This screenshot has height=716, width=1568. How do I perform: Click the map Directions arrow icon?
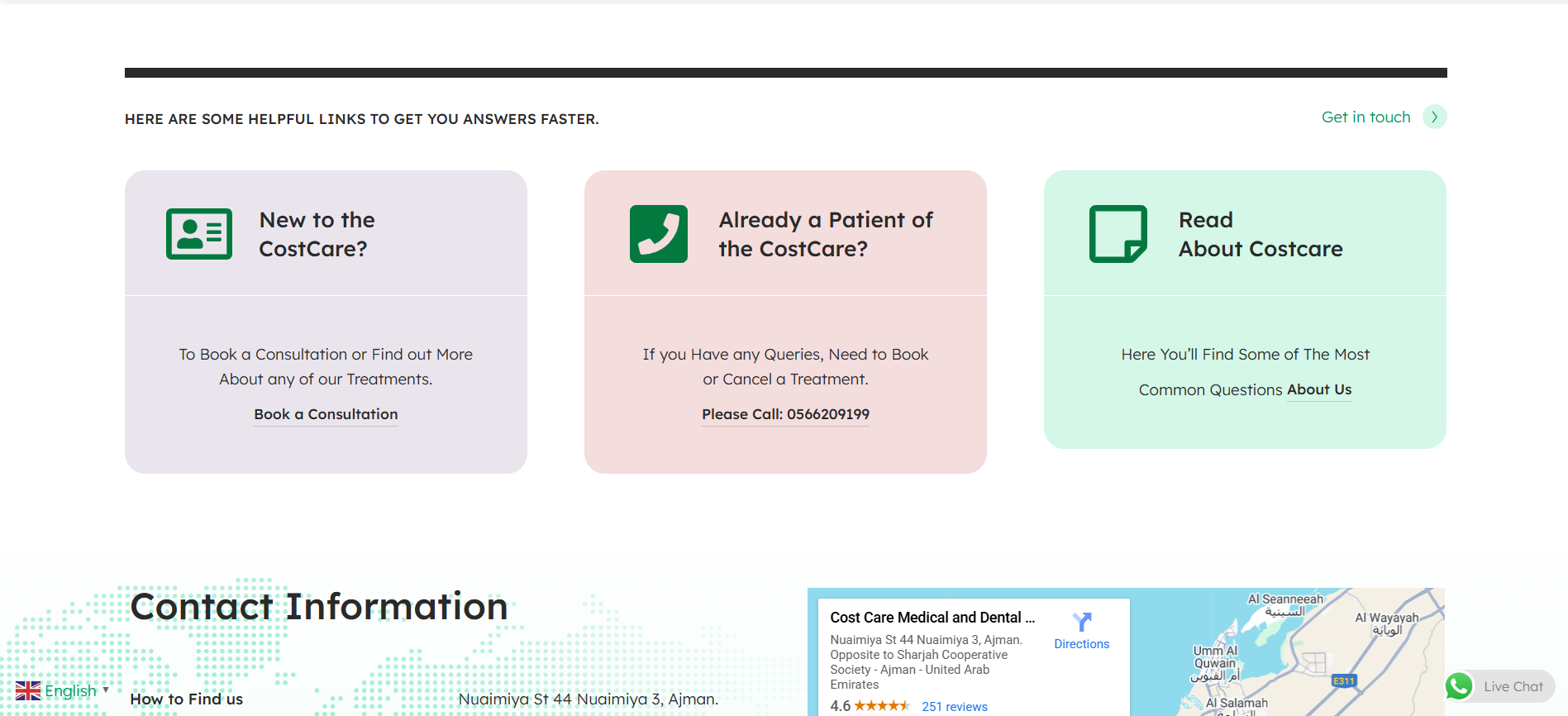click(1082, 622)
